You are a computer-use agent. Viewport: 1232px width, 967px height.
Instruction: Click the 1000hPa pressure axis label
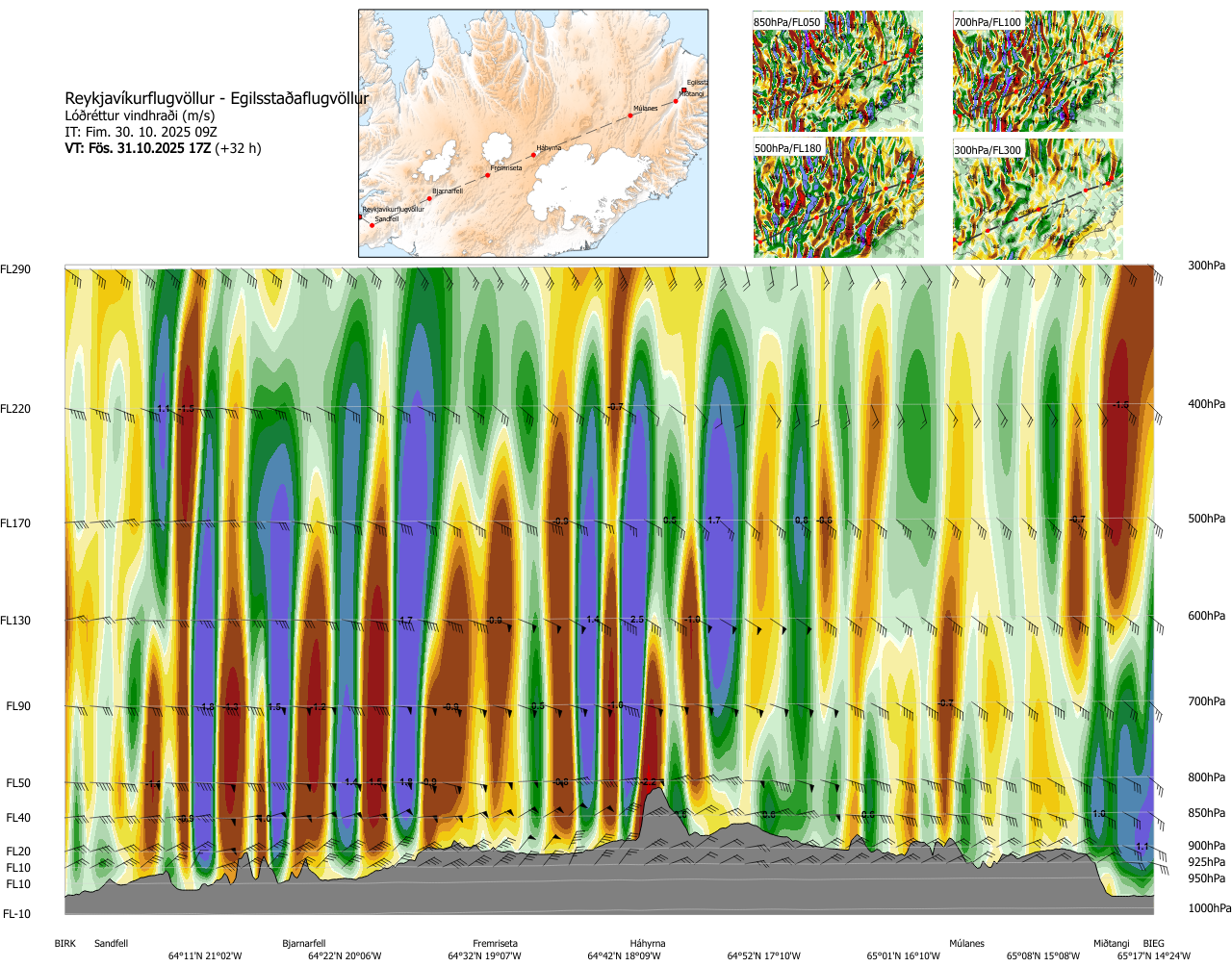tap(1209, 908)
